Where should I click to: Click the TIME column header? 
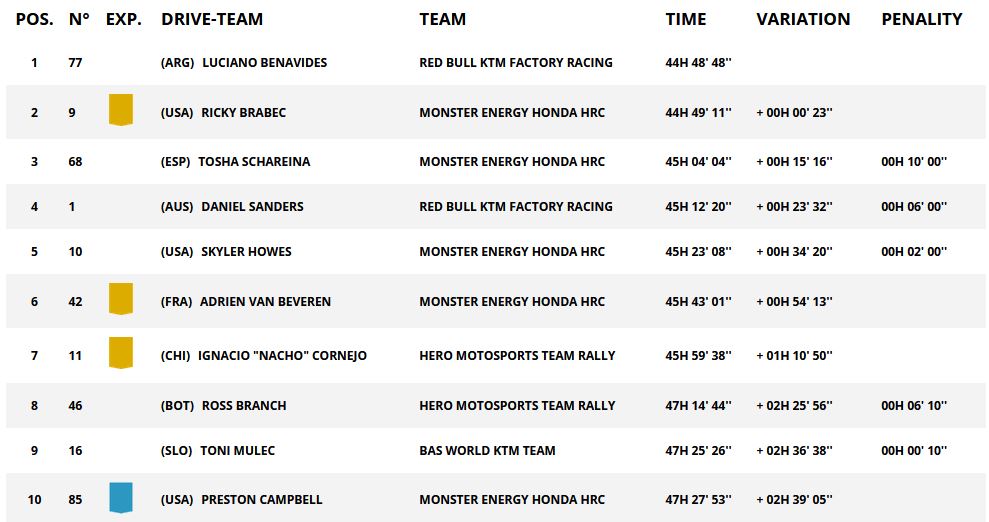(x=685, y=19)
